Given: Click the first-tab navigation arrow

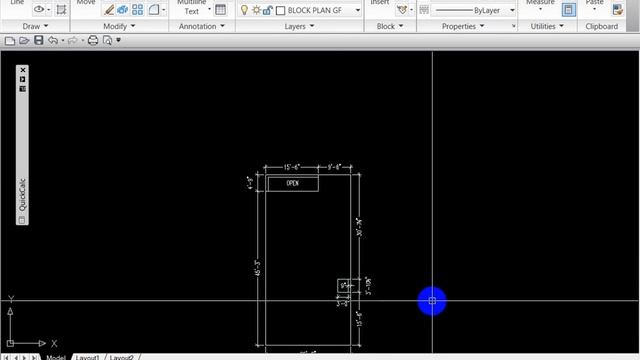Looking at the screenshot, I should point(7,358).
